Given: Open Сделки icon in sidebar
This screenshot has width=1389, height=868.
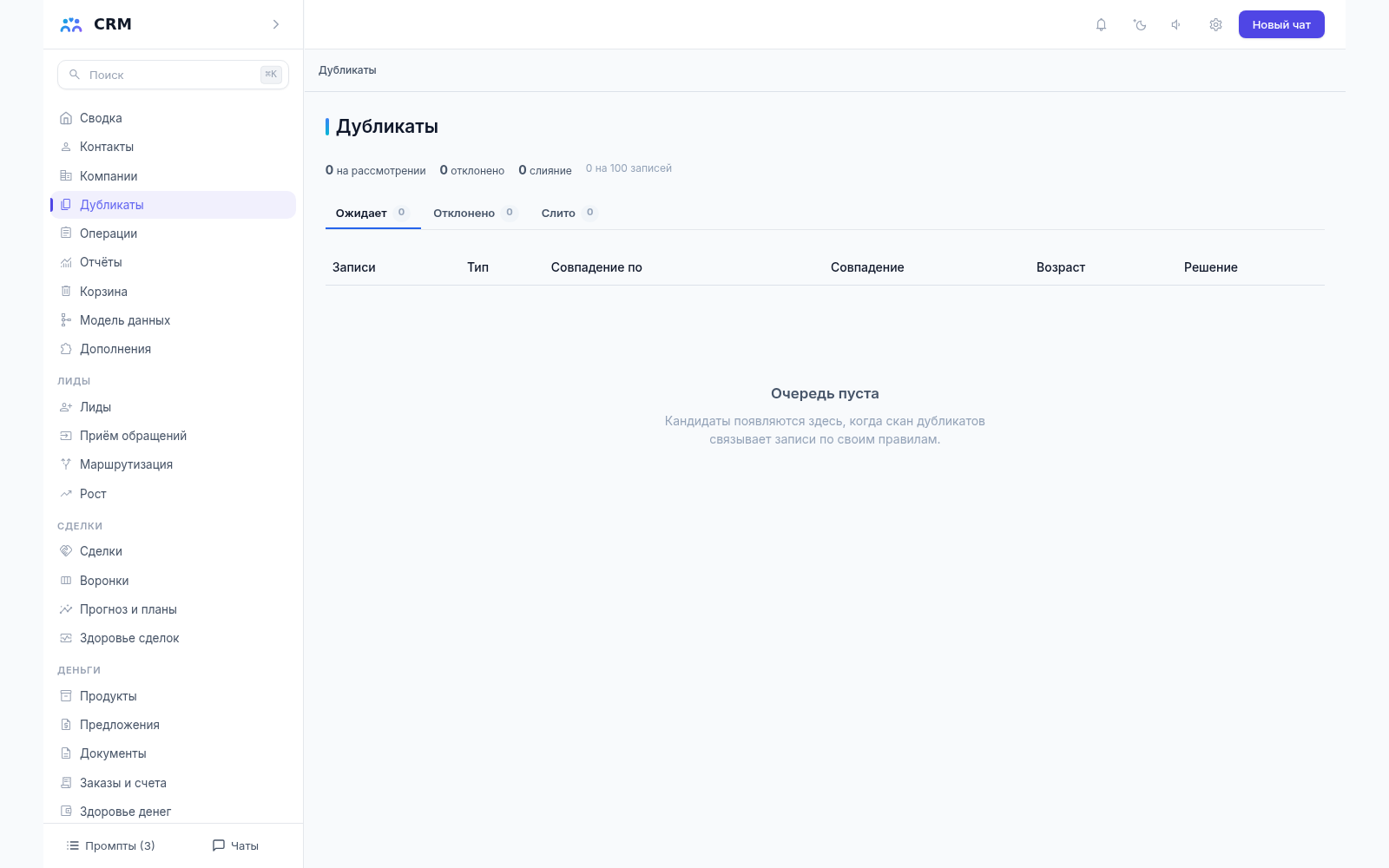Looking at the screenshot, I should coord(66,551).
